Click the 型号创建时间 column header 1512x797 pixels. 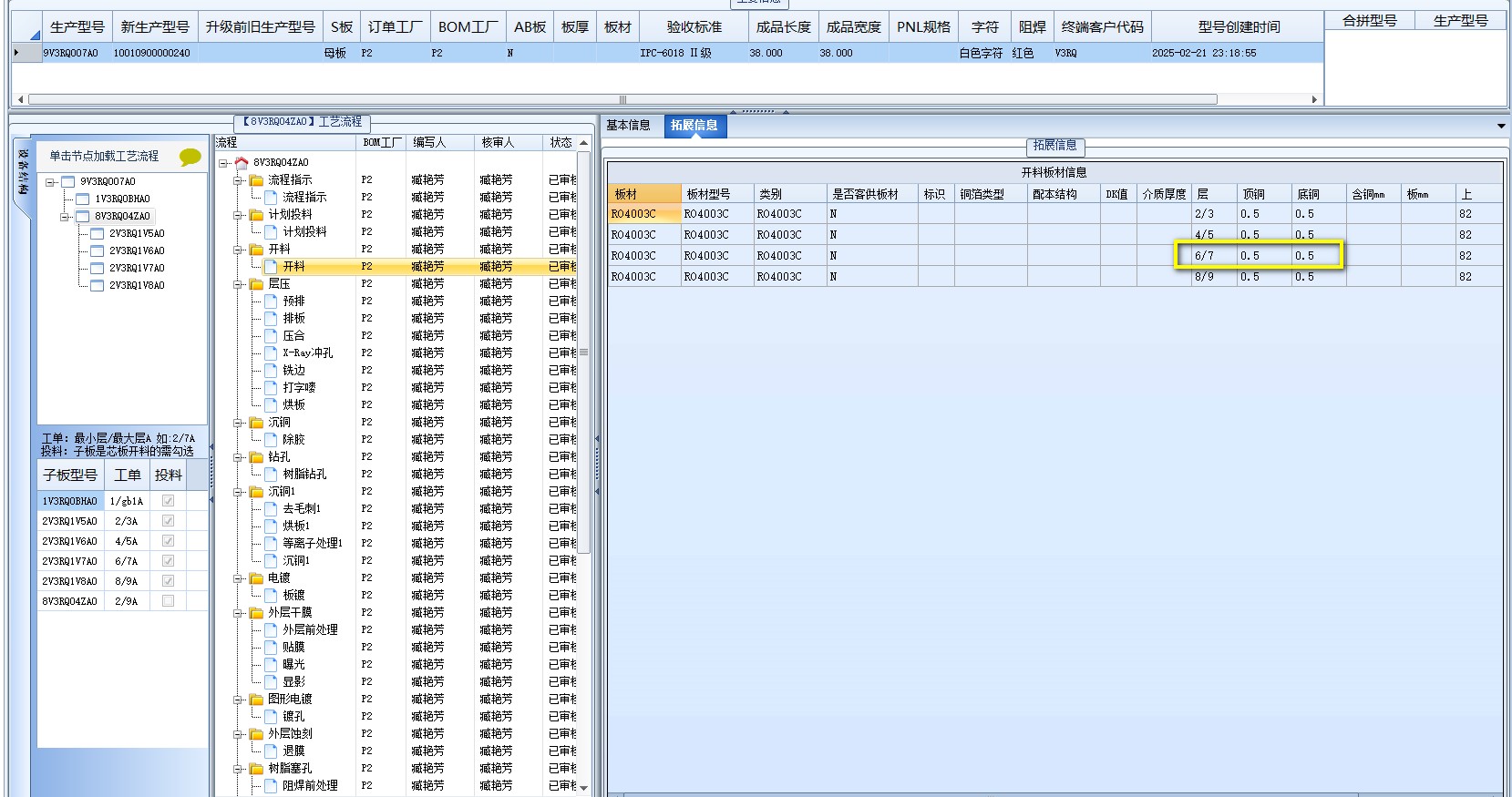click(1238, 27)
